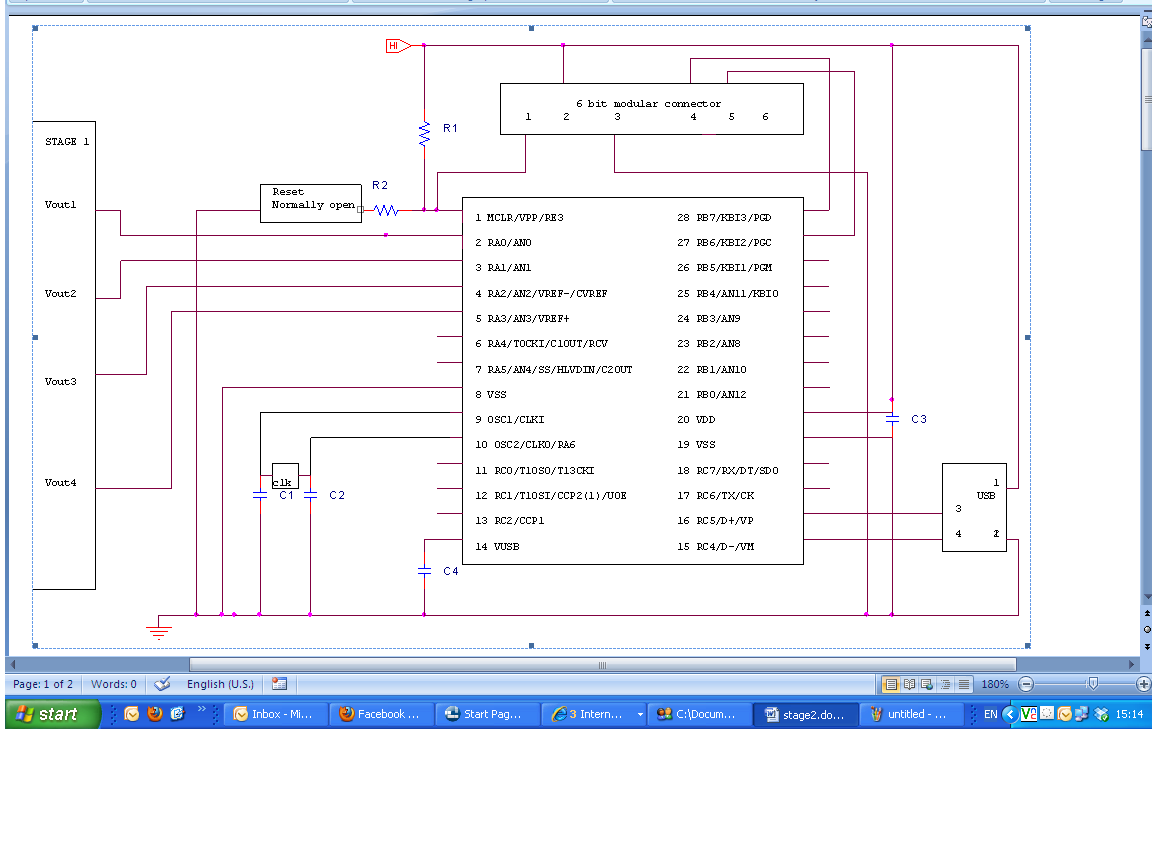1152x864 pixels.
Task: Switch to Inbox mail taskbar window
Action: click(276, 714)
